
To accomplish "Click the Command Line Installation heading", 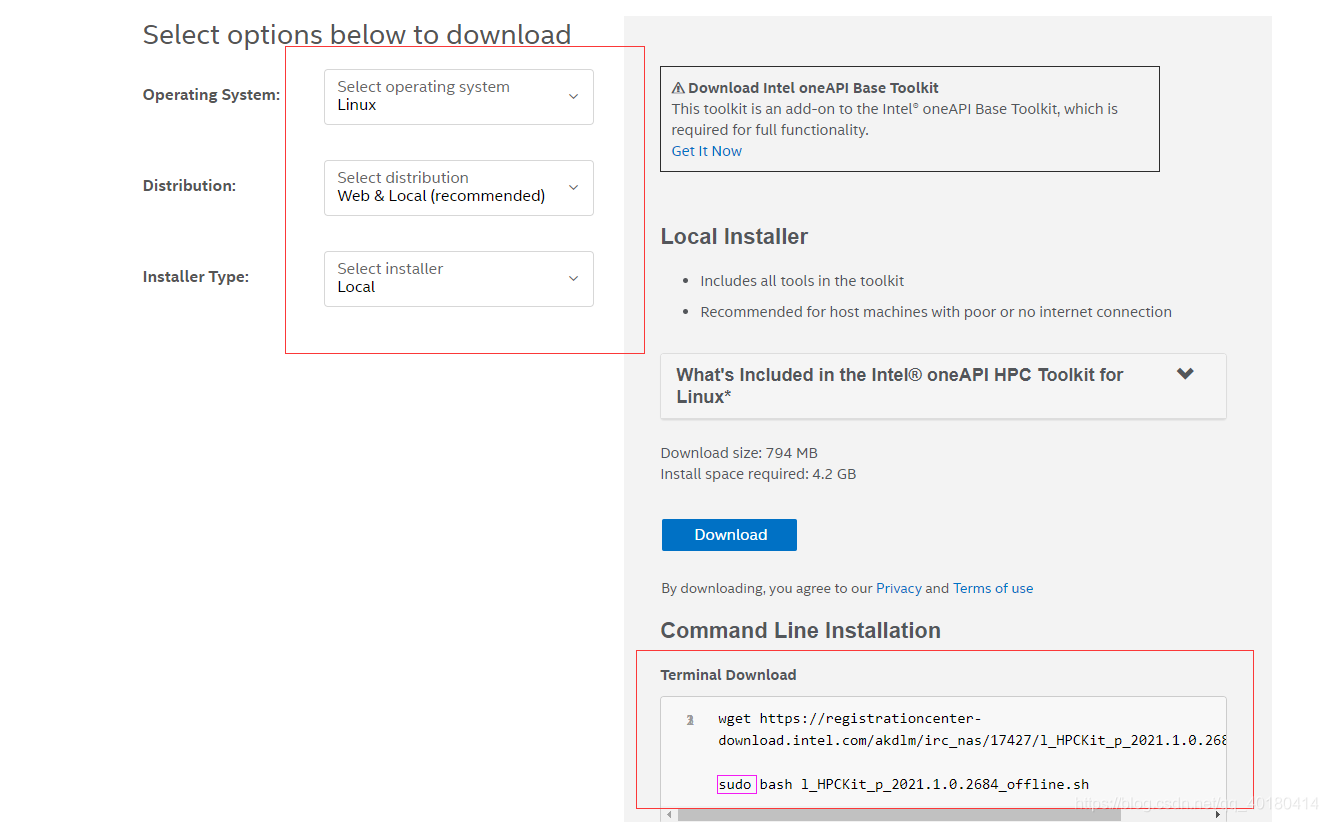I will coord(800,631).
